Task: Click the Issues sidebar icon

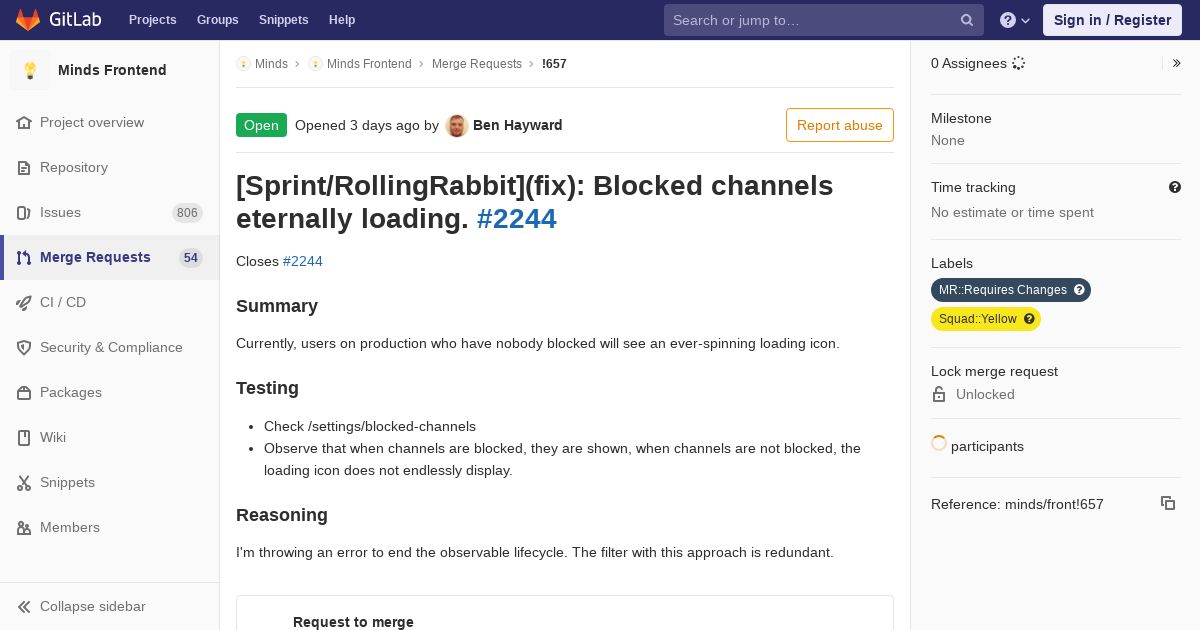Action: (x=24, y=212)
